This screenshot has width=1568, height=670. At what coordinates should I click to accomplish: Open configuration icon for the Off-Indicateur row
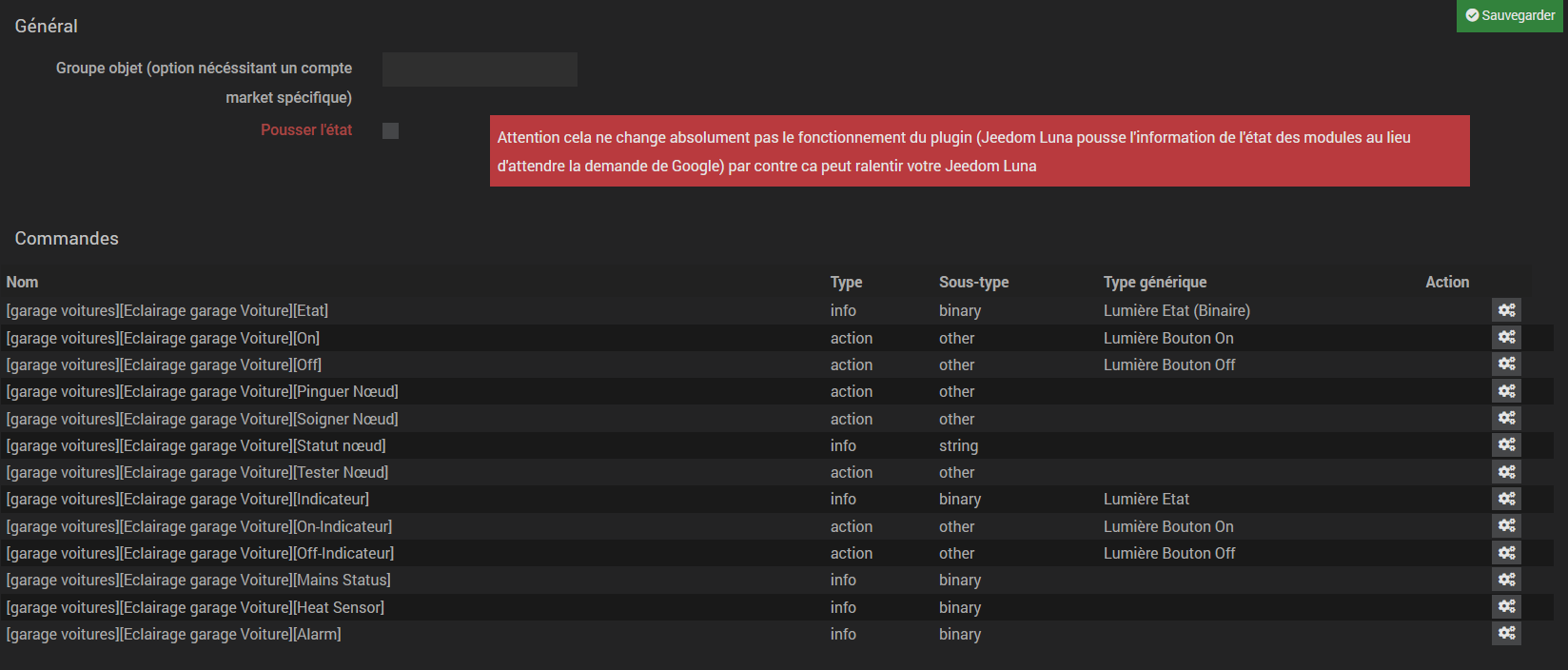click(x=1506, y=553)
